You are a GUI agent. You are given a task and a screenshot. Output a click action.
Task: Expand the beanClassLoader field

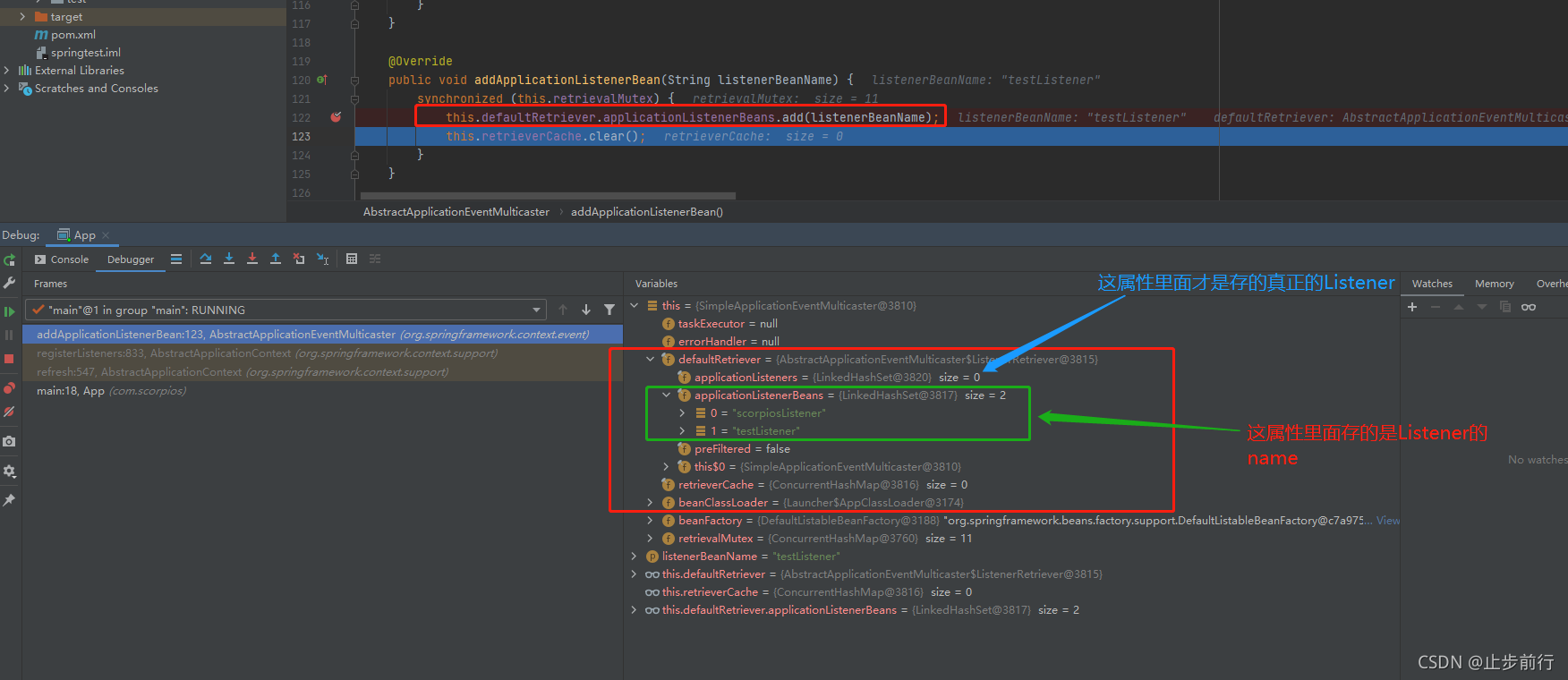point(651,503)
